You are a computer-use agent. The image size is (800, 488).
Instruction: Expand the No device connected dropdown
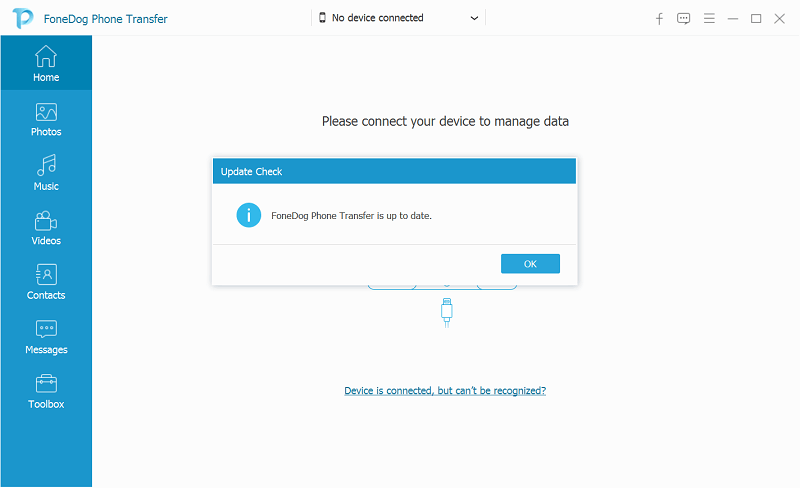click(398, 18)
